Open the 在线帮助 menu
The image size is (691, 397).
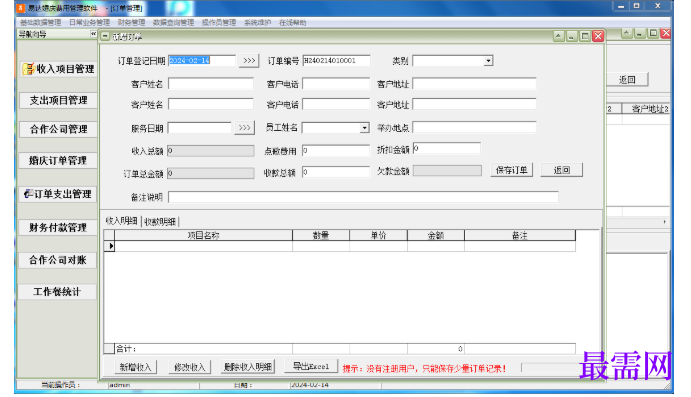click(293, 22)
